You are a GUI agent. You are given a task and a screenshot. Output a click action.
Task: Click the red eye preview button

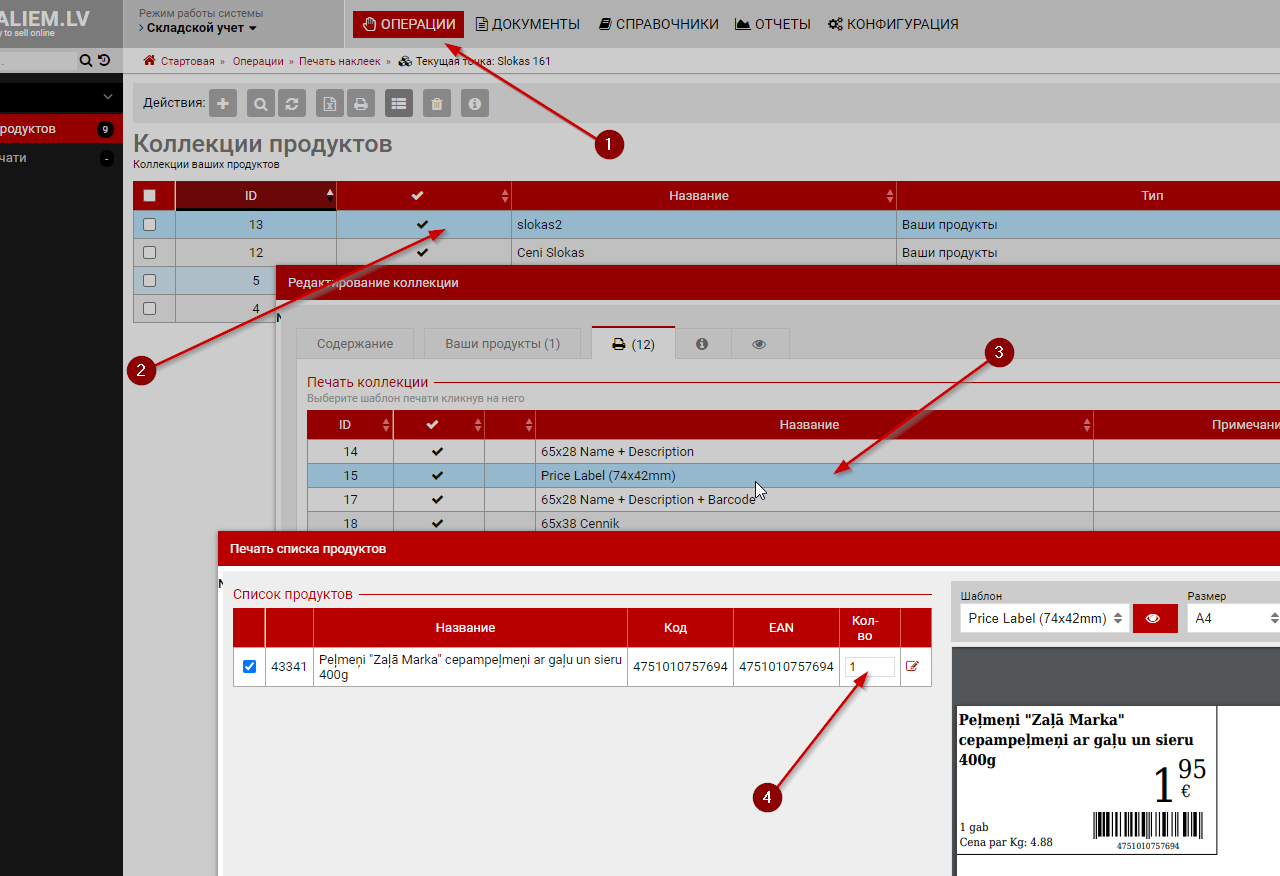tap(1154, 618)
